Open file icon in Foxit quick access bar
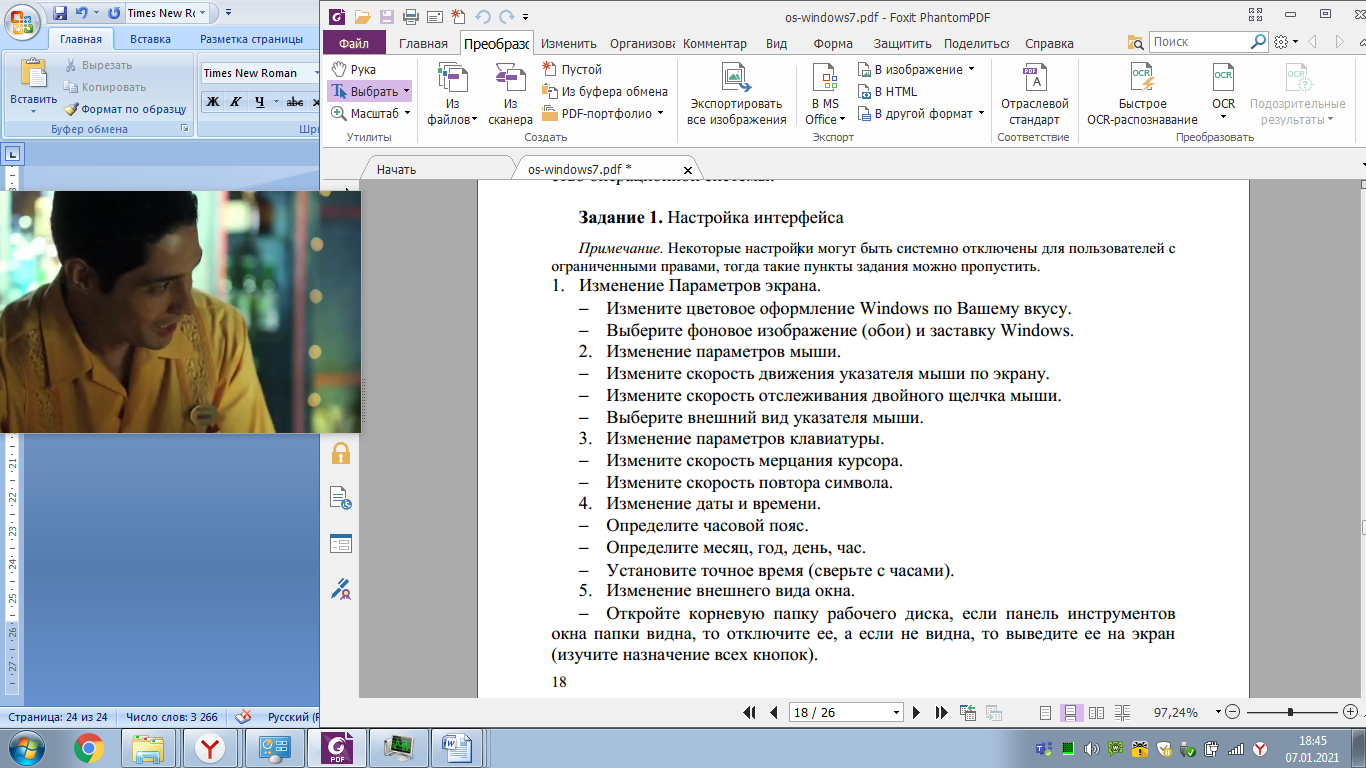The width and height of the screenshot is (1366, 768). click(x=362, y=16)
